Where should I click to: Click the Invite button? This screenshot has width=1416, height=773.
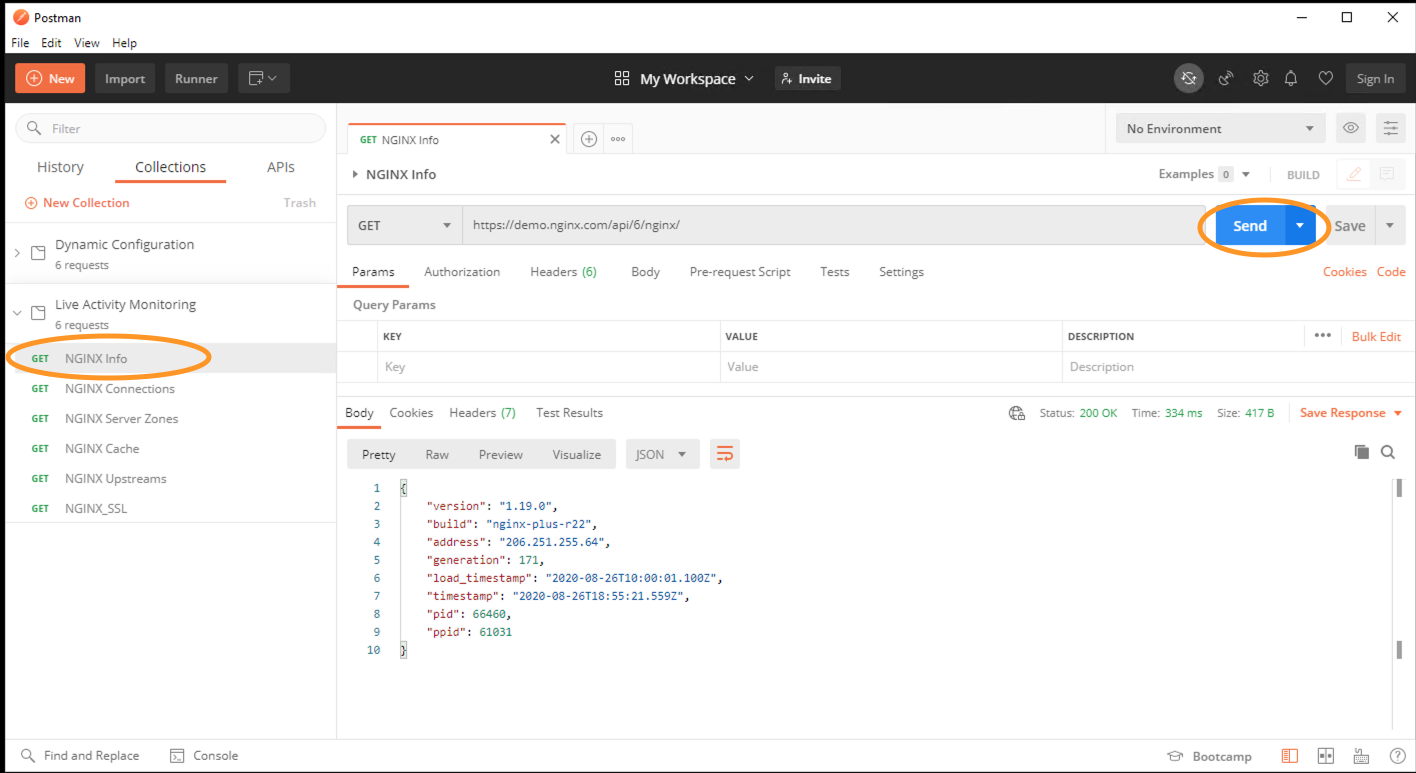point(807,78)
